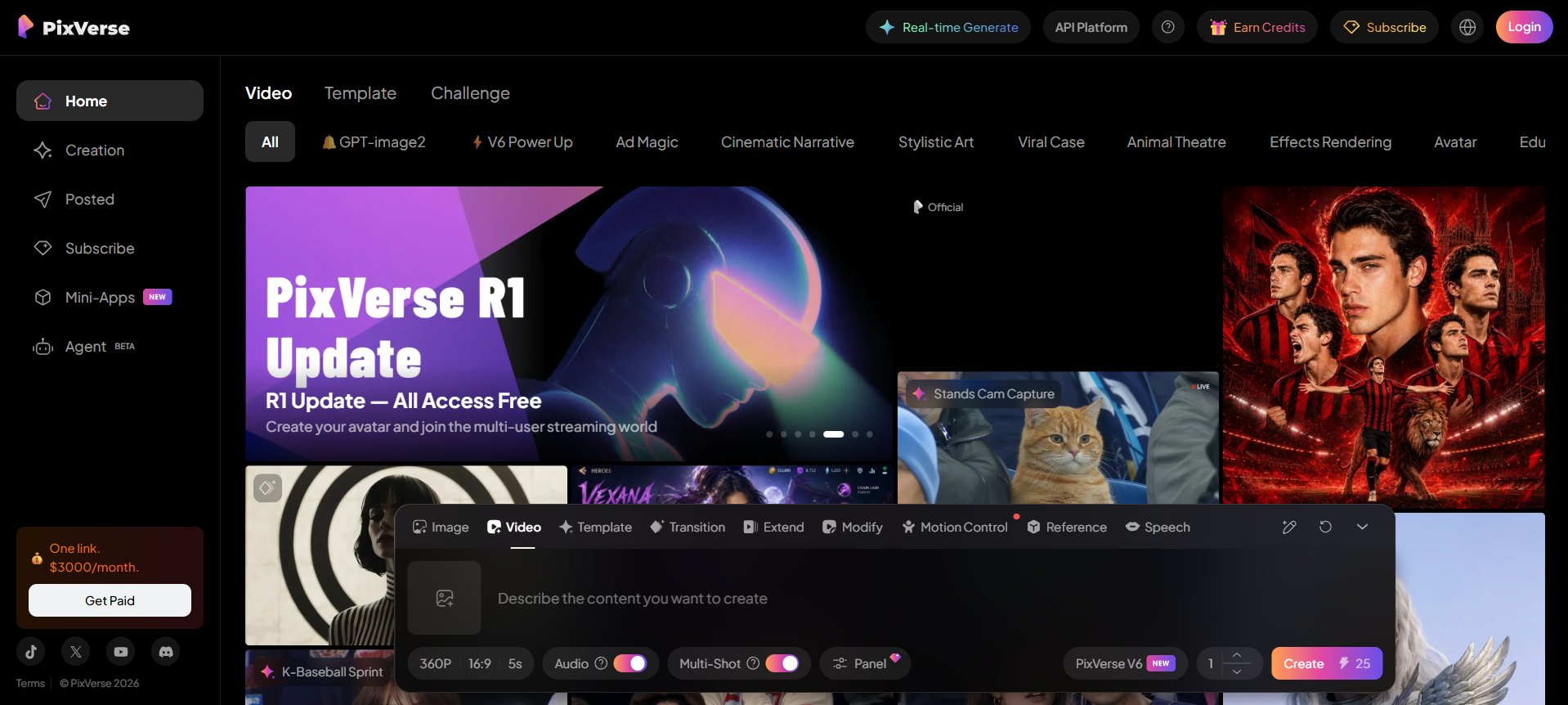Select the active banner carousel indicator
Image resolution: width=1568 pixels, height=705 pixels.
point(833,434)
